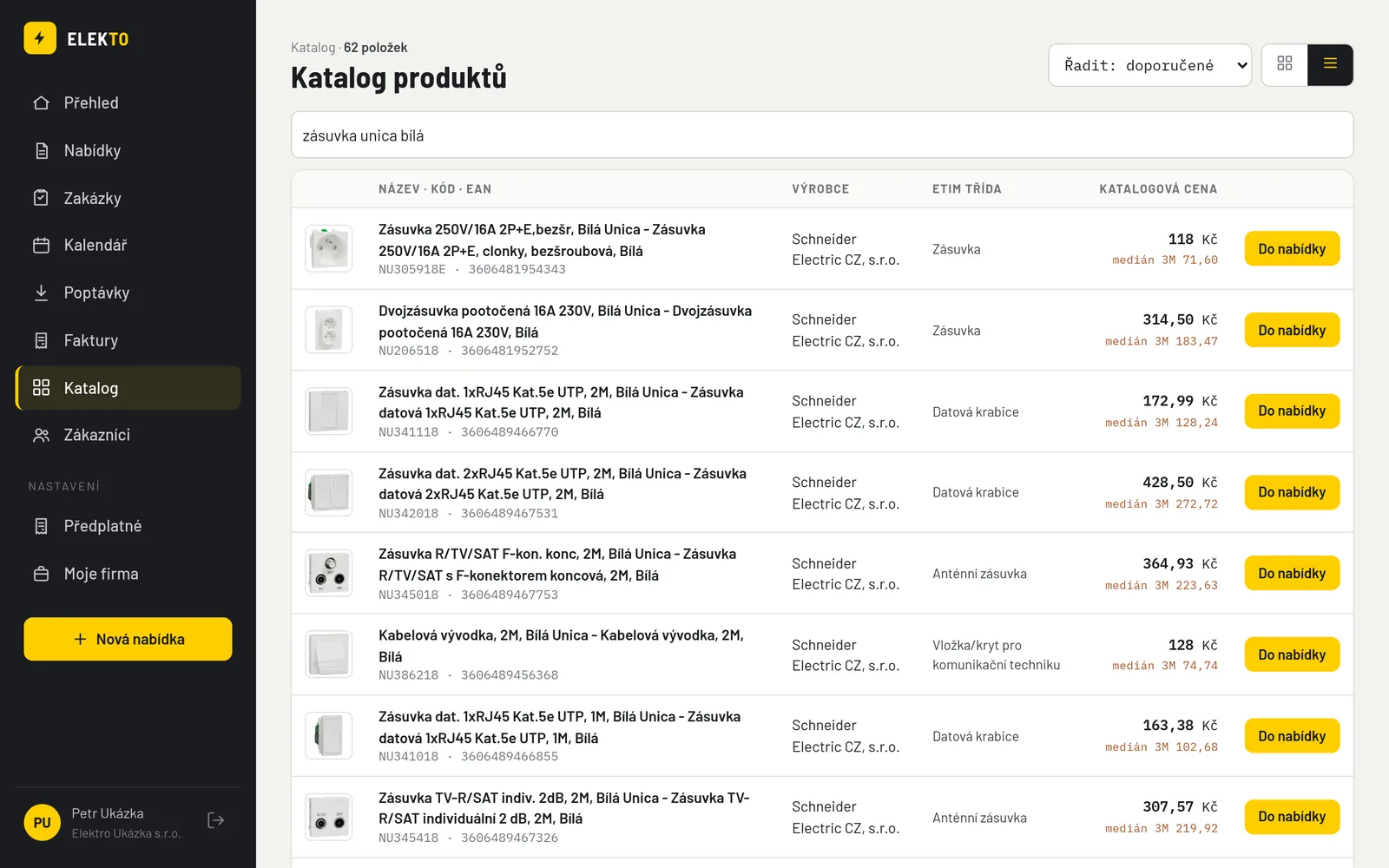Open Zákazníci people icon in sidebar

(41, 435)
